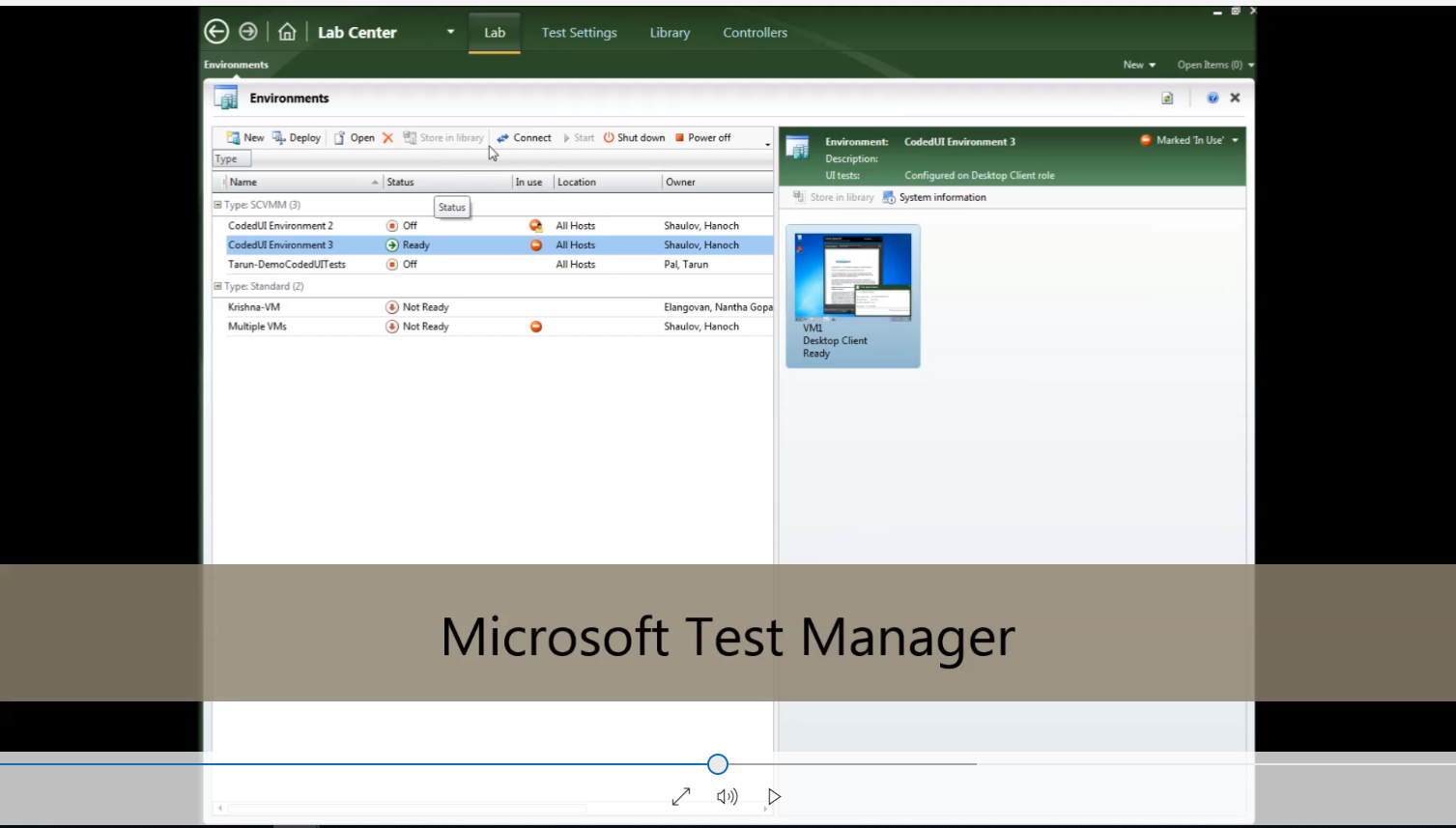Delete with the red X toolbar icon

(x=387, y=138)
